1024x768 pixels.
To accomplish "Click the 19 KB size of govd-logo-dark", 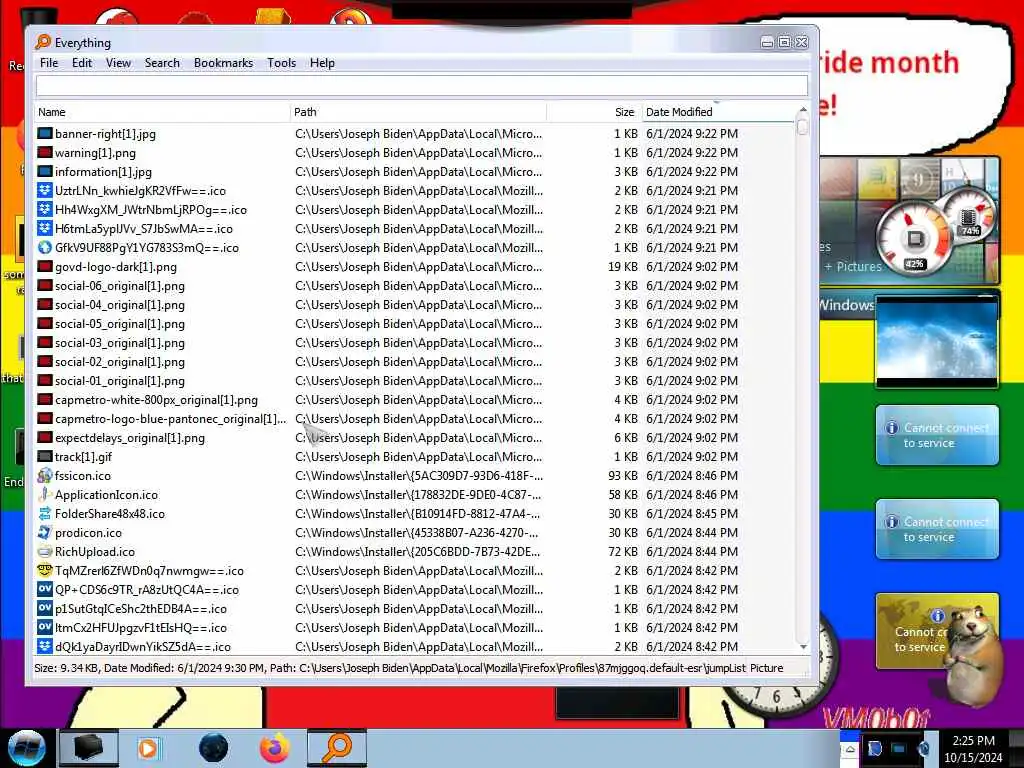I will pos(622,266).
